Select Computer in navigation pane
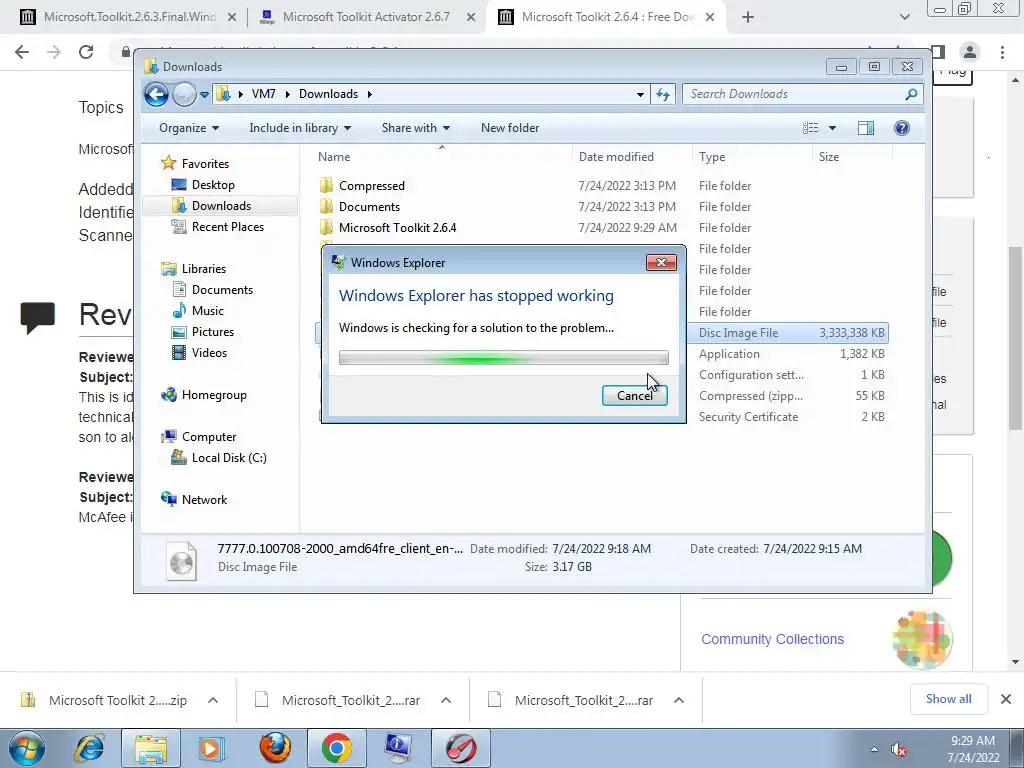The height and width of the screenshot is (768, 1024). pyautogui.click(x=209, y=437)
